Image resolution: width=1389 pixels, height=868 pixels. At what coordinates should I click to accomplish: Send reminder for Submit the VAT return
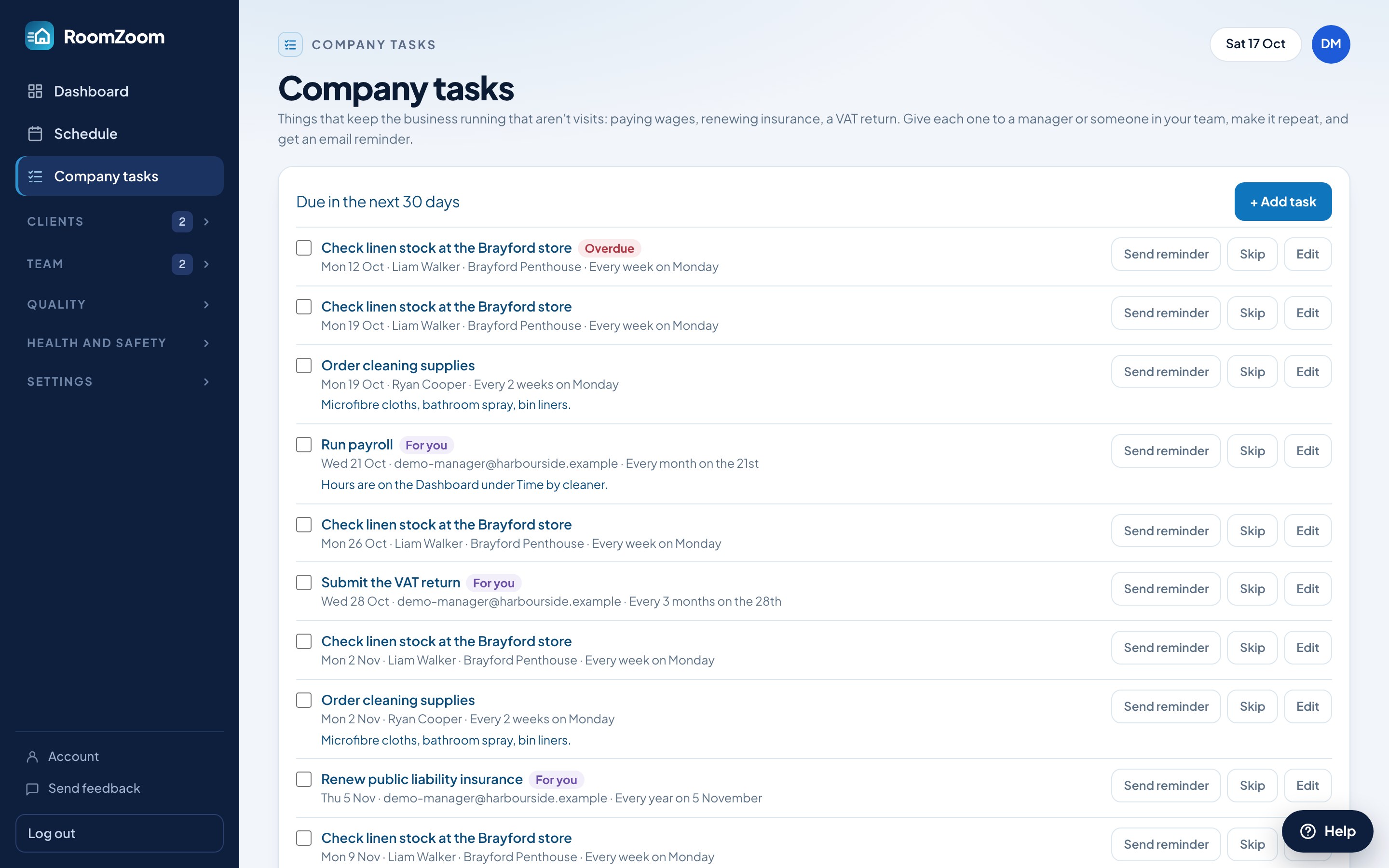(x=1166, y=589)
